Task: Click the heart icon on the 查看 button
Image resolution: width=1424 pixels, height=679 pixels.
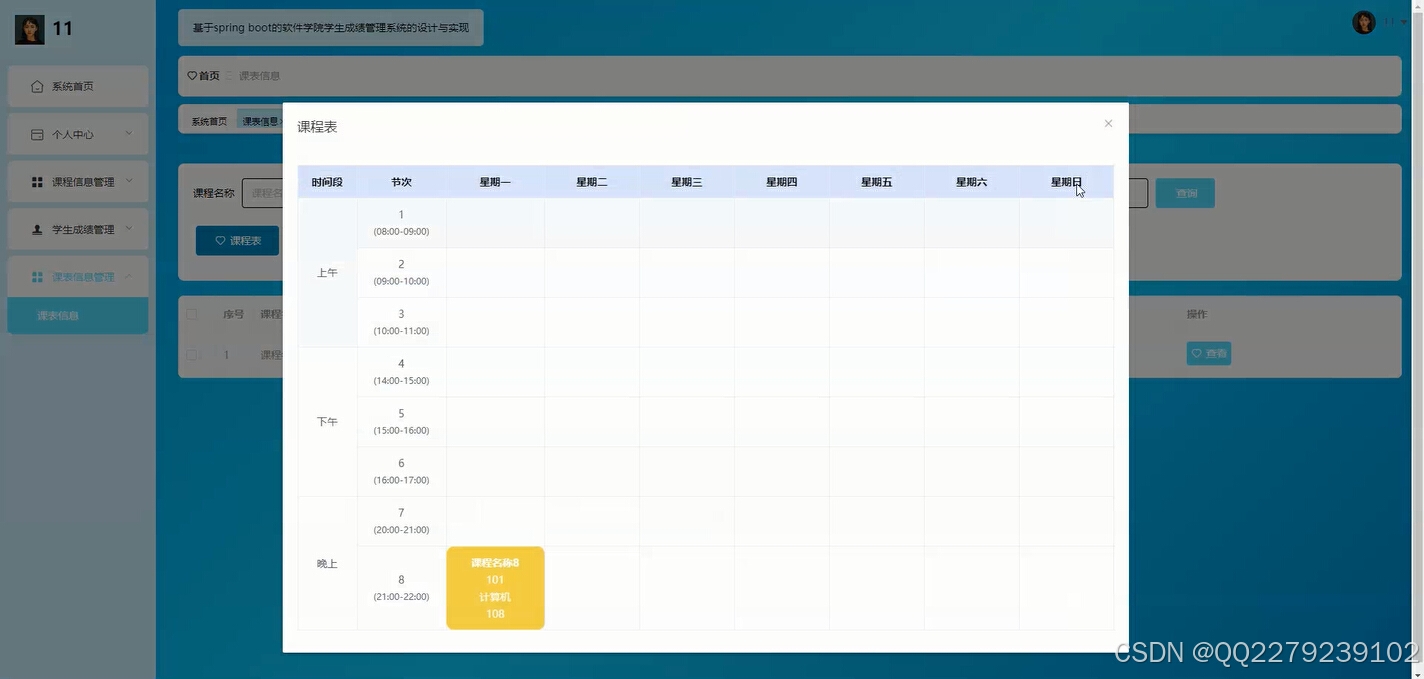Action: click(x=1197, y=353)
